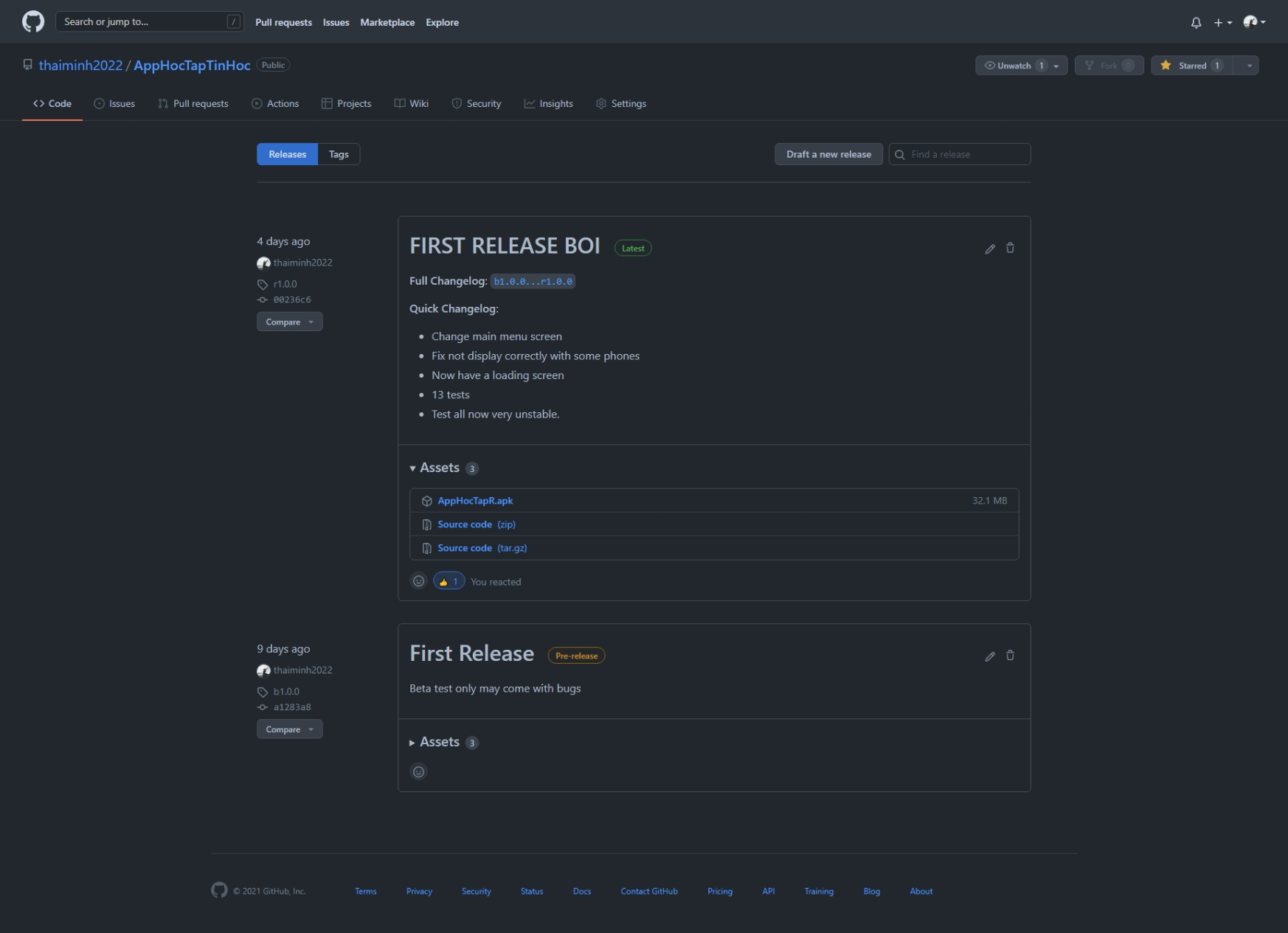This screenshot has height=933, width=1288.
Task: Delete First Release pre-release trash icon
Action: click(1010, 655)
